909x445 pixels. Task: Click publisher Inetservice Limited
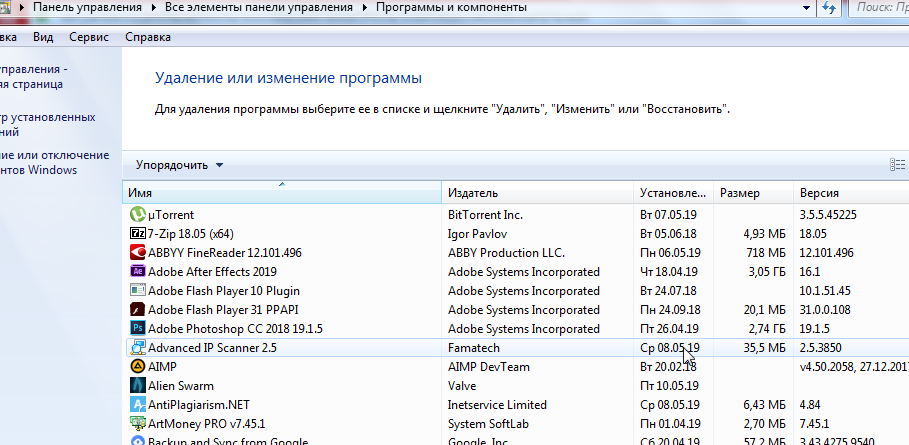pos(497,405)
